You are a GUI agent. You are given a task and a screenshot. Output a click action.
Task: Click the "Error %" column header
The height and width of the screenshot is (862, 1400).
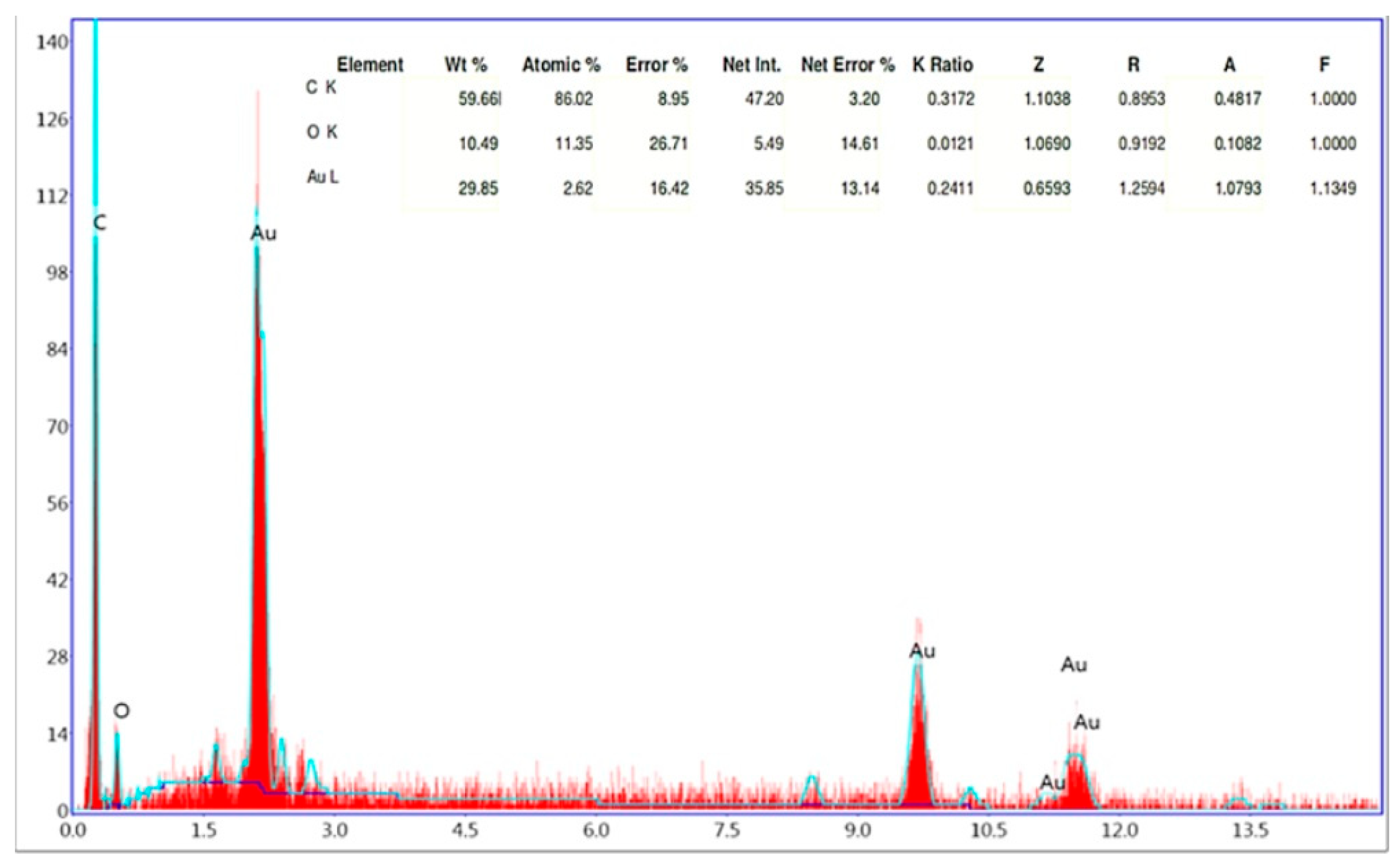pos(657,65)
